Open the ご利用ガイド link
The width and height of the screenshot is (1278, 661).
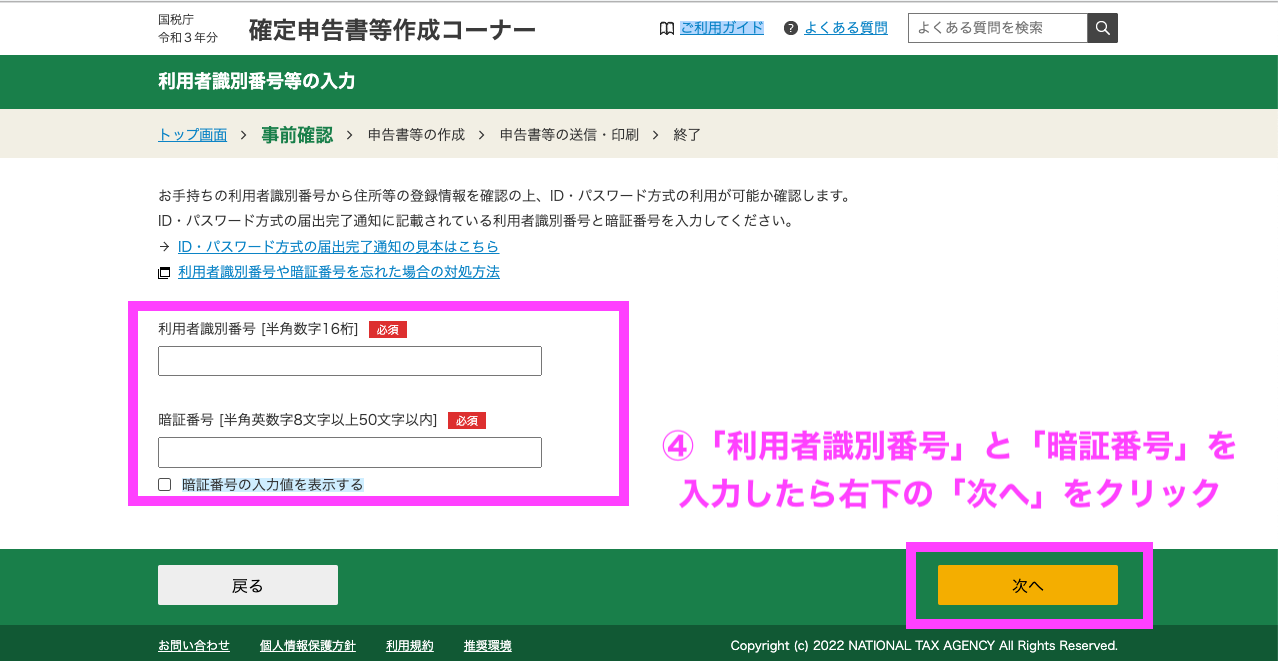[721, 28]
